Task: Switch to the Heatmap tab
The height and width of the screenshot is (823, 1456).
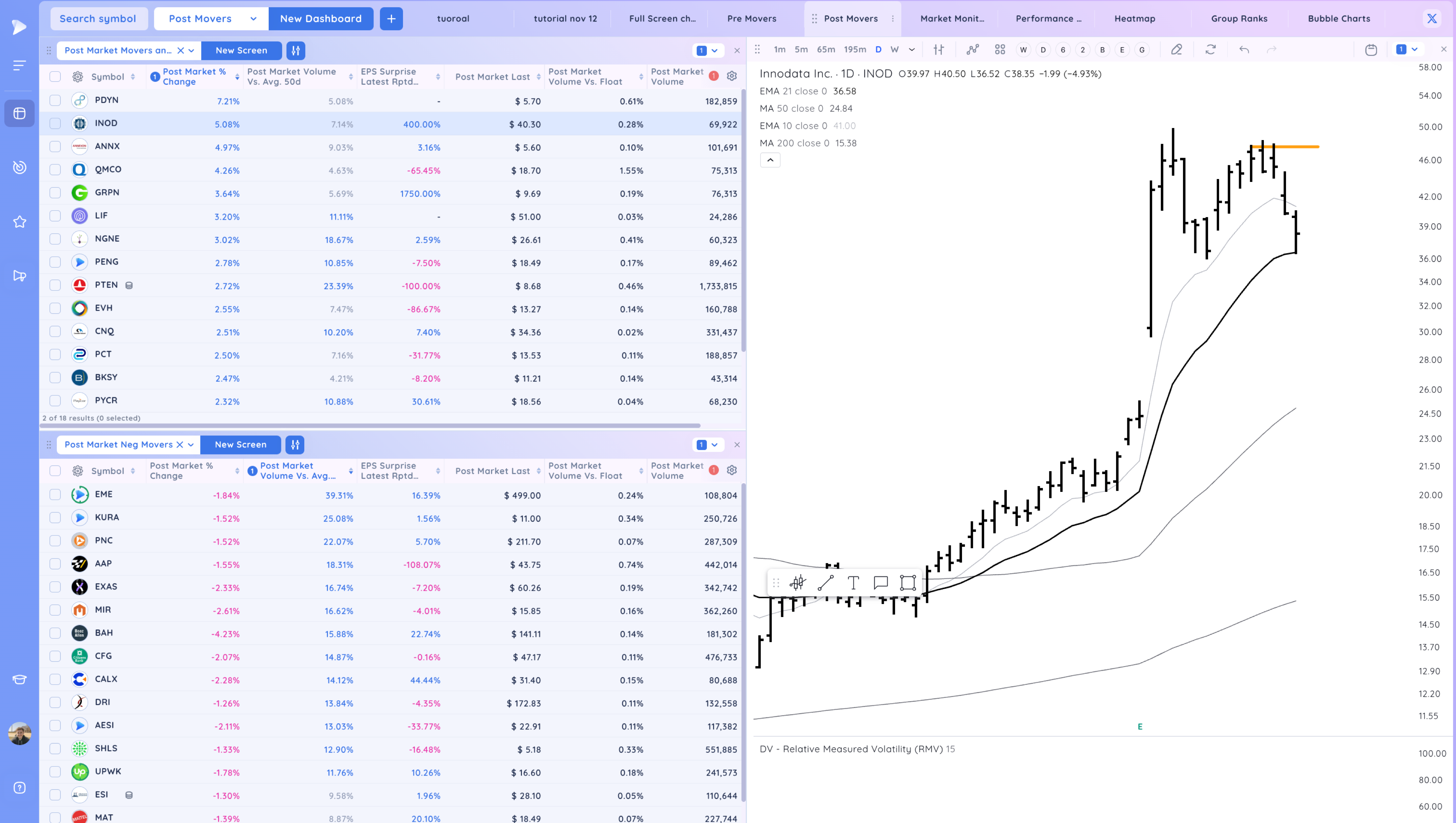Action: pos(1134,19)
